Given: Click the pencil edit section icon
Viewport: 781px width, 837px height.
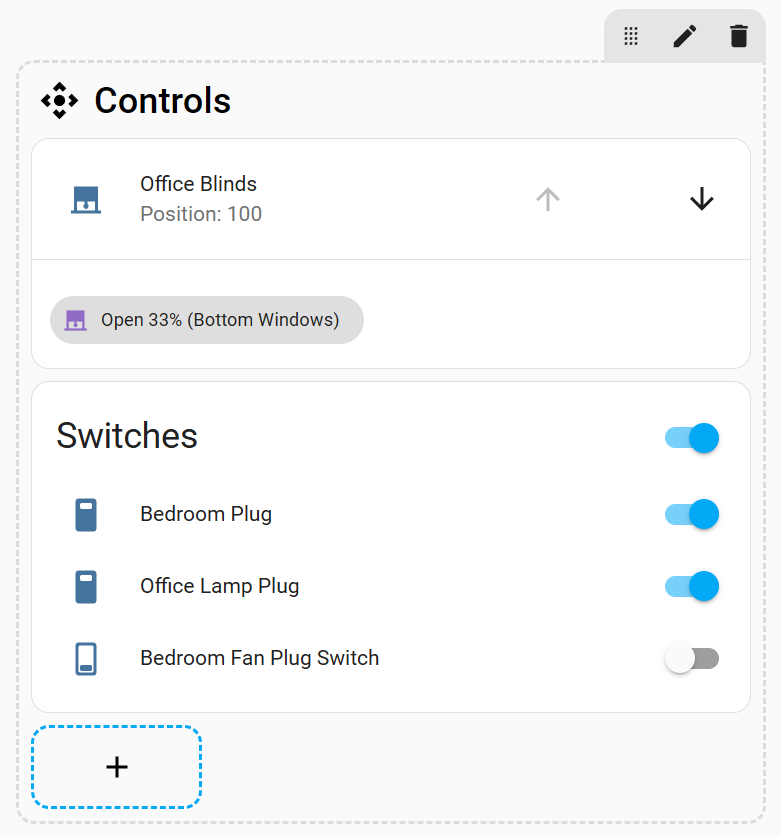Looking at the screenshot, I should 685,37.
